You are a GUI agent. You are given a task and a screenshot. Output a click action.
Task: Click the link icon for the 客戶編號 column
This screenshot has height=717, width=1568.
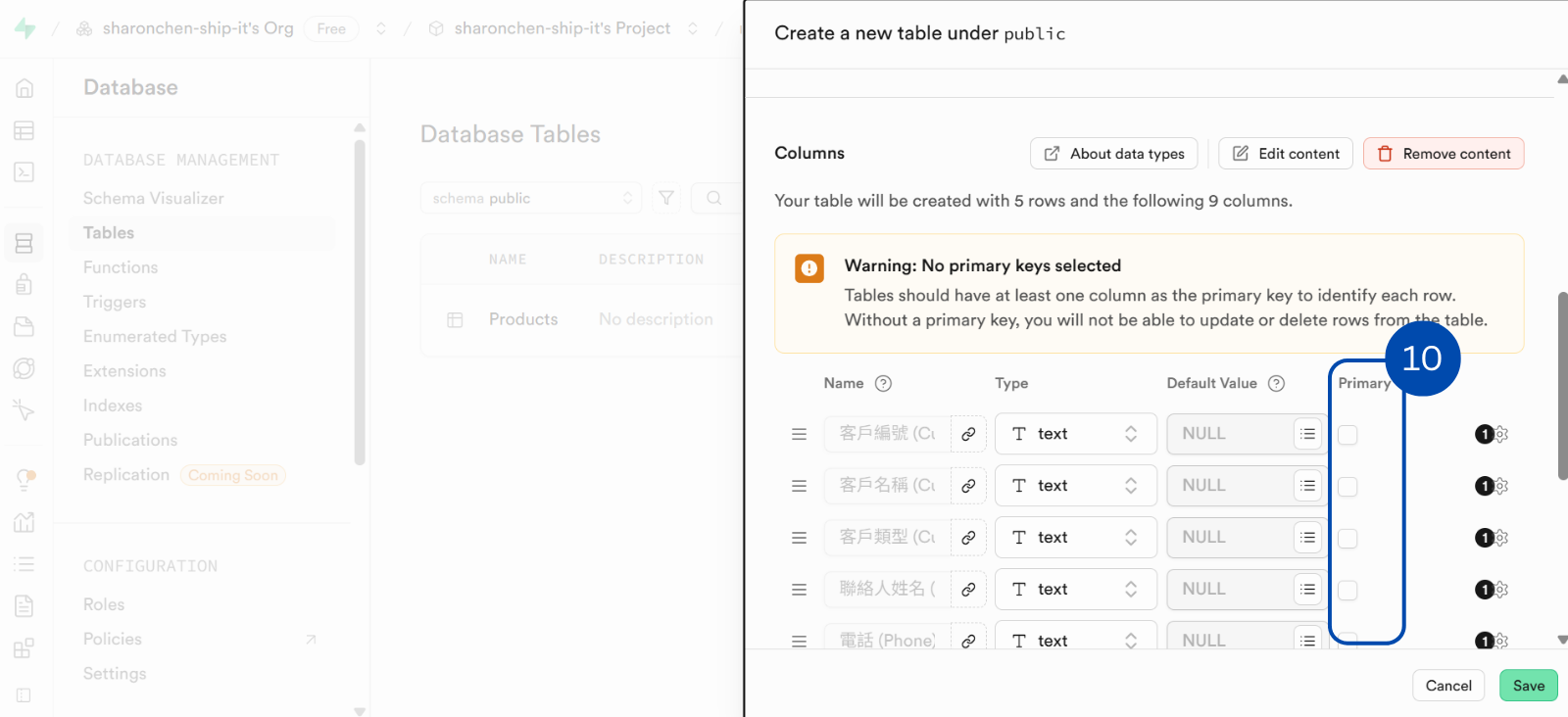tap(968, 434)
